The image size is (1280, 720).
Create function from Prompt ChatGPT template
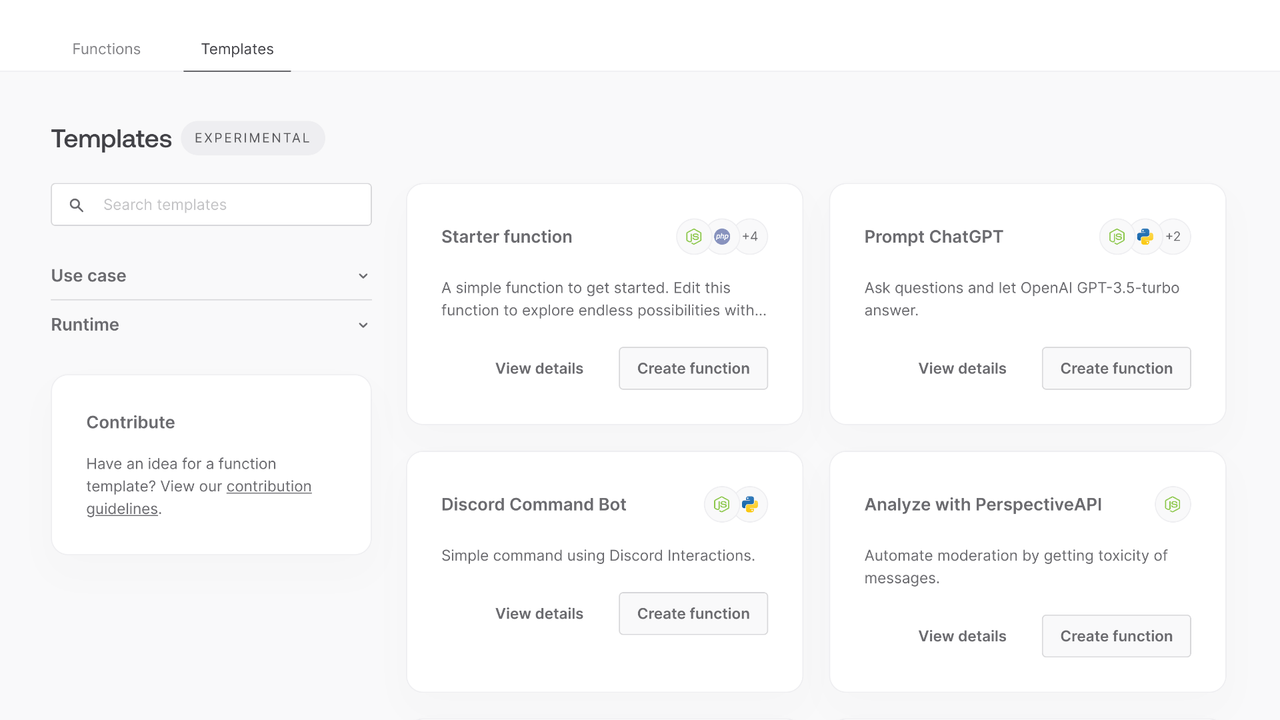tap(1116, 368)
